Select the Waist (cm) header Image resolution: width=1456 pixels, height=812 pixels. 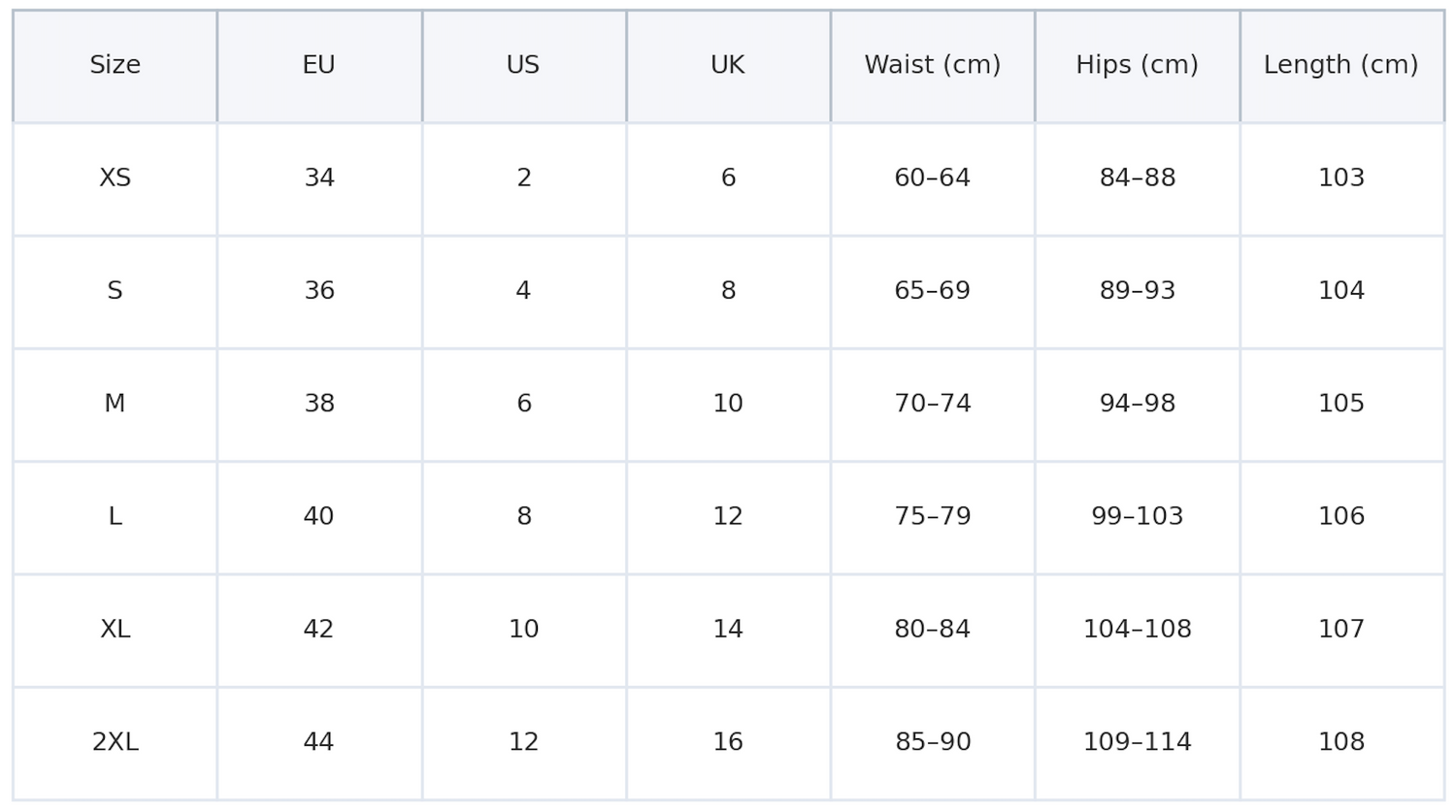[x=932, y=65]
